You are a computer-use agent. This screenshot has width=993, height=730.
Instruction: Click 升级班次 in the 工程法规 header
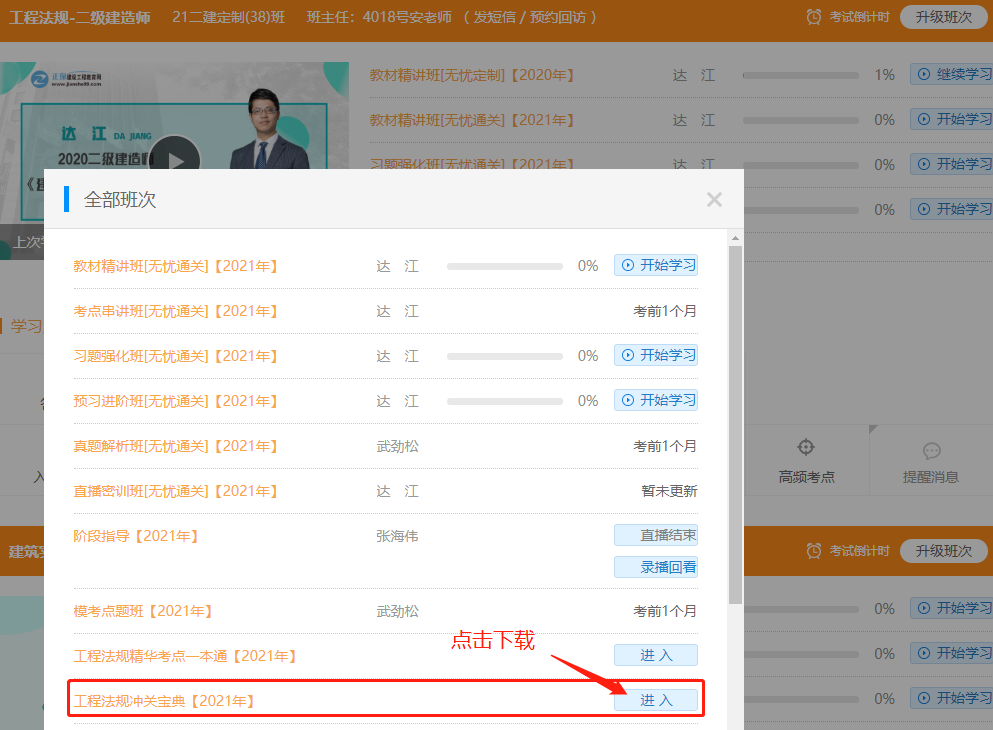point(943,17)
